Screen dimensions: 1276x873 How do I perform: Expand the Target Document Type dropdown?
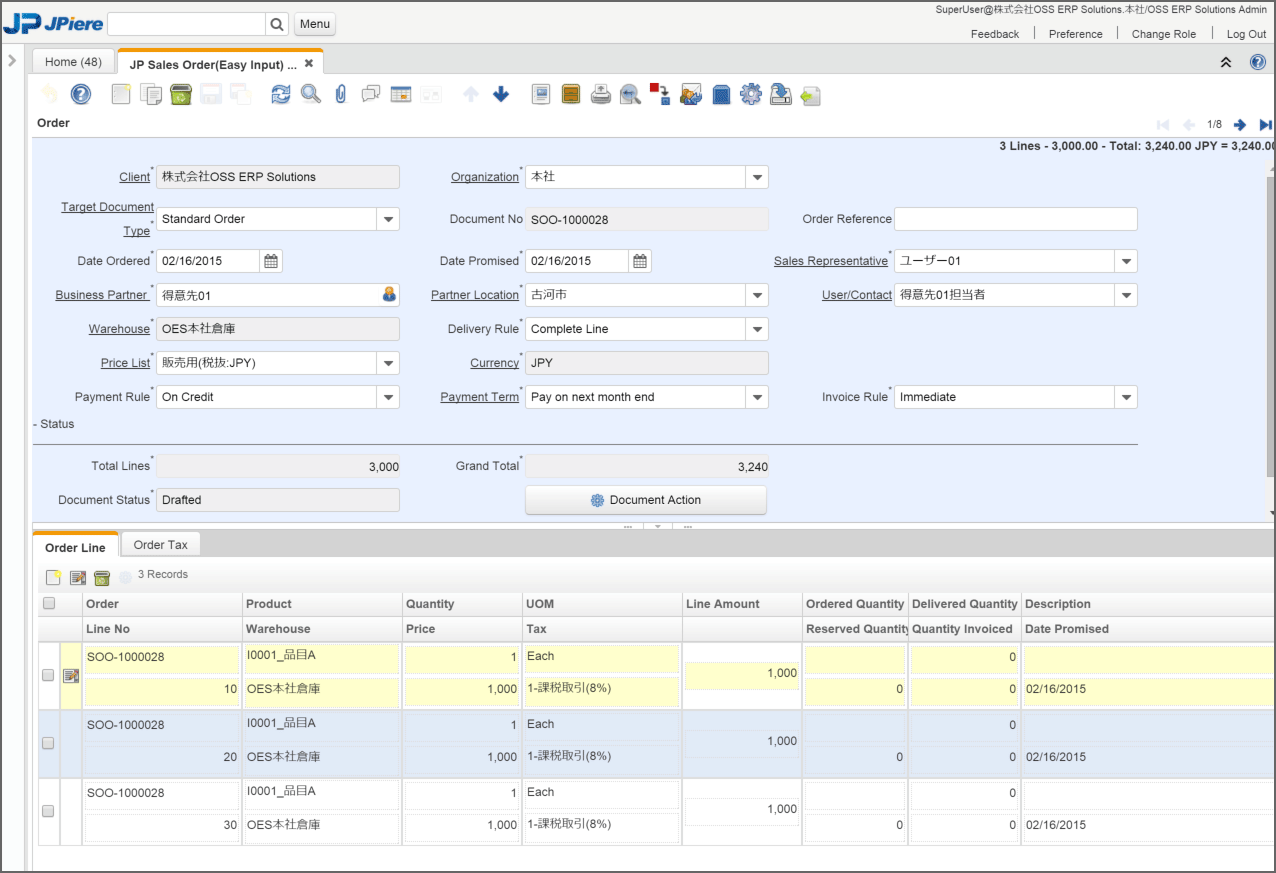click(x=388, y=219)
